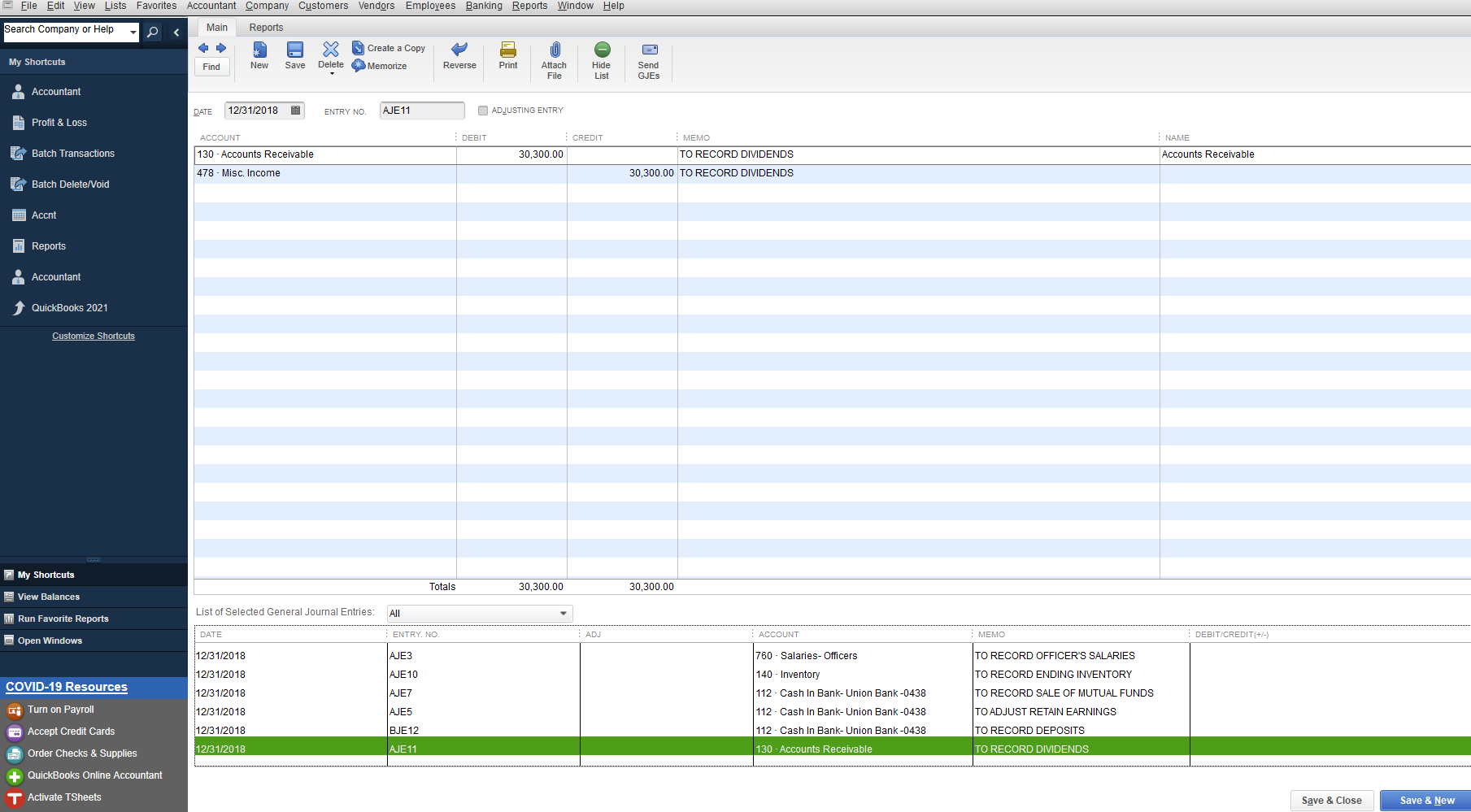The height and width of the screenshot is (812, 1471).
Task: Enable the Adjusting Entry checkbox
Action: pyautogui.click(x=483, y=111)
